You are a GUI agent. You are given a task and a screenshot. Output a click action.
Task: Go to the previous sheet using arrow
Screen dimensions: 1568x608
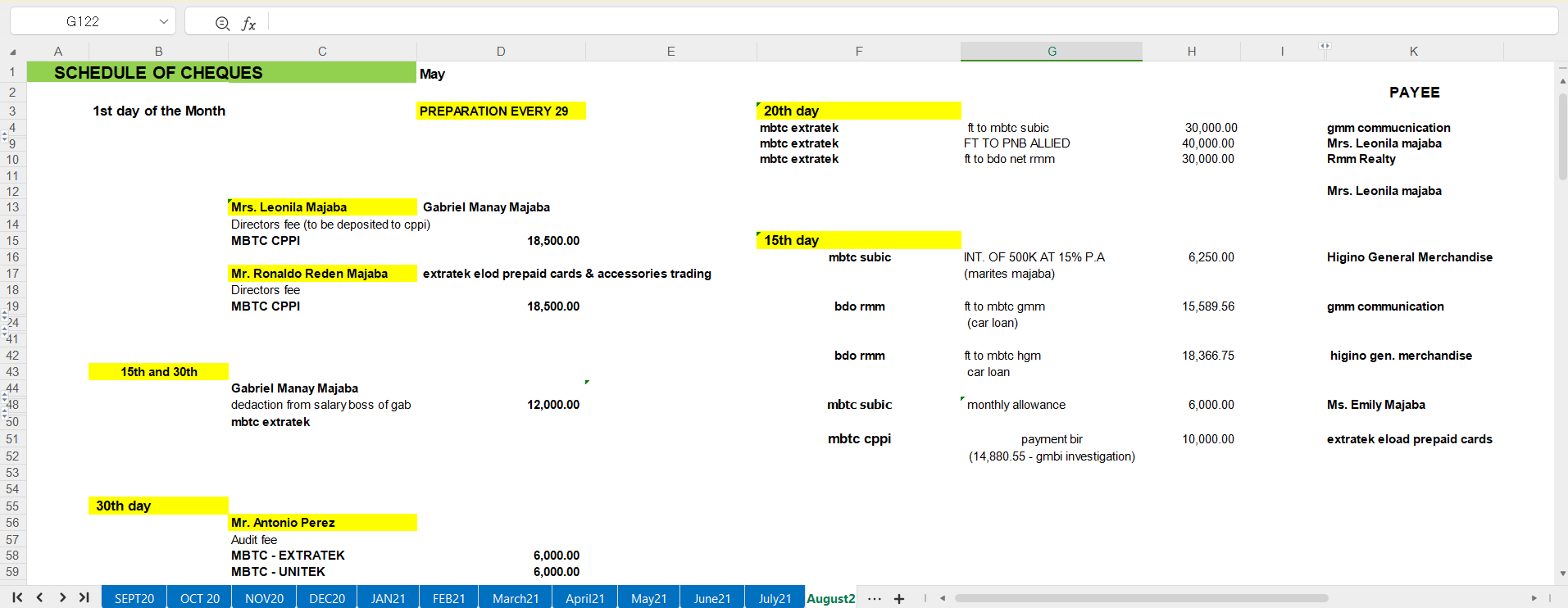(39, 598)
